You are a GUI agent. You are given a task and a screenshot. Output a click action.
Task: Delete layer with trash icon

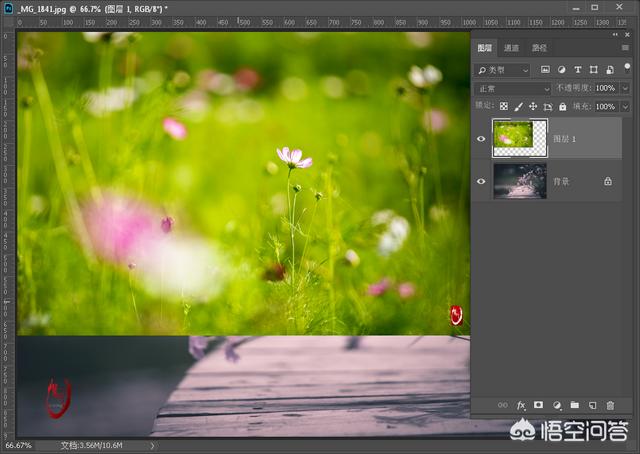pyautogui.click(x=610, y=405)
